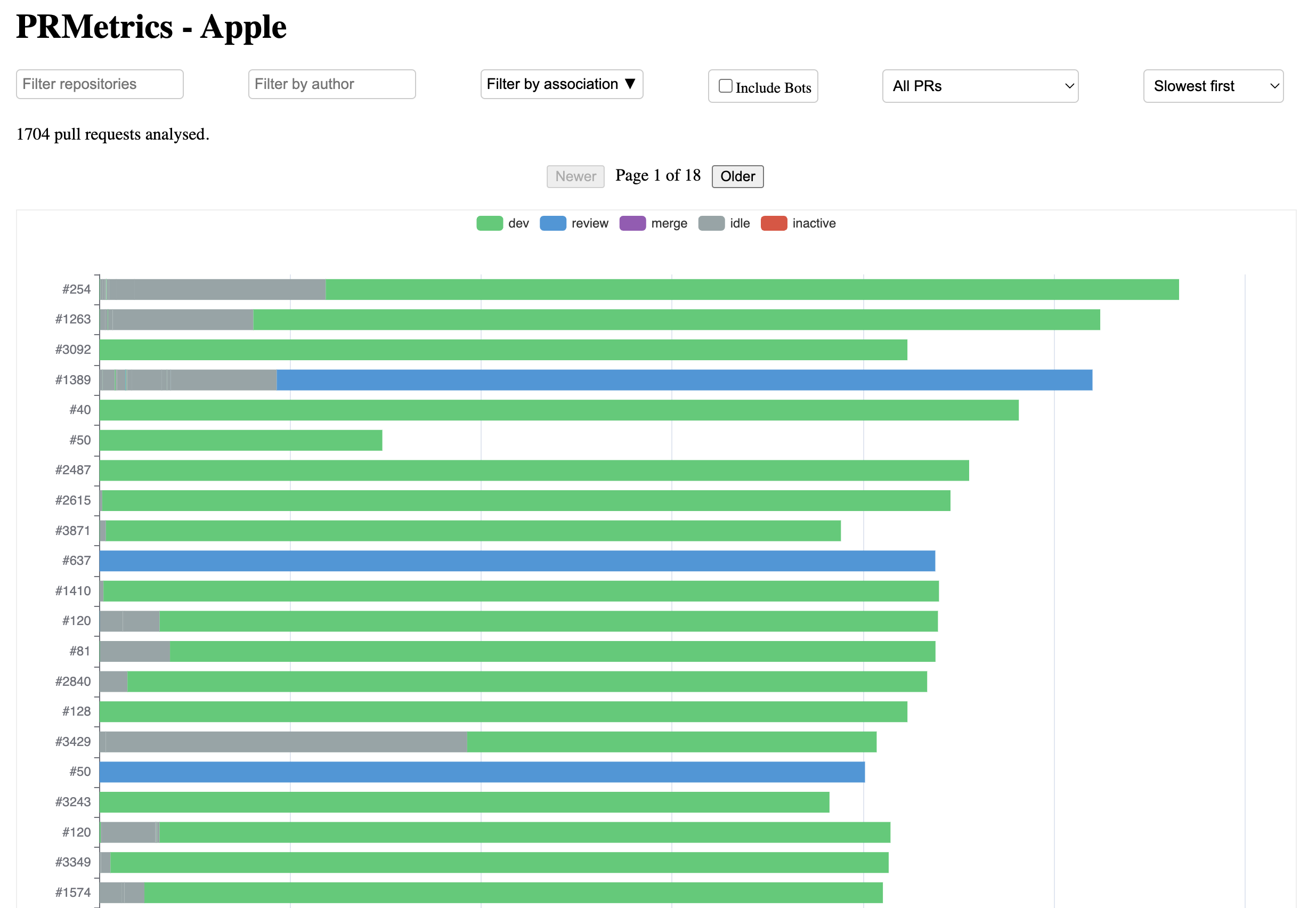Image resolution: width=1316 pixels, height=908 pixels.
Task: Open the Slowest first sort dropdown
Action: 1213,86
